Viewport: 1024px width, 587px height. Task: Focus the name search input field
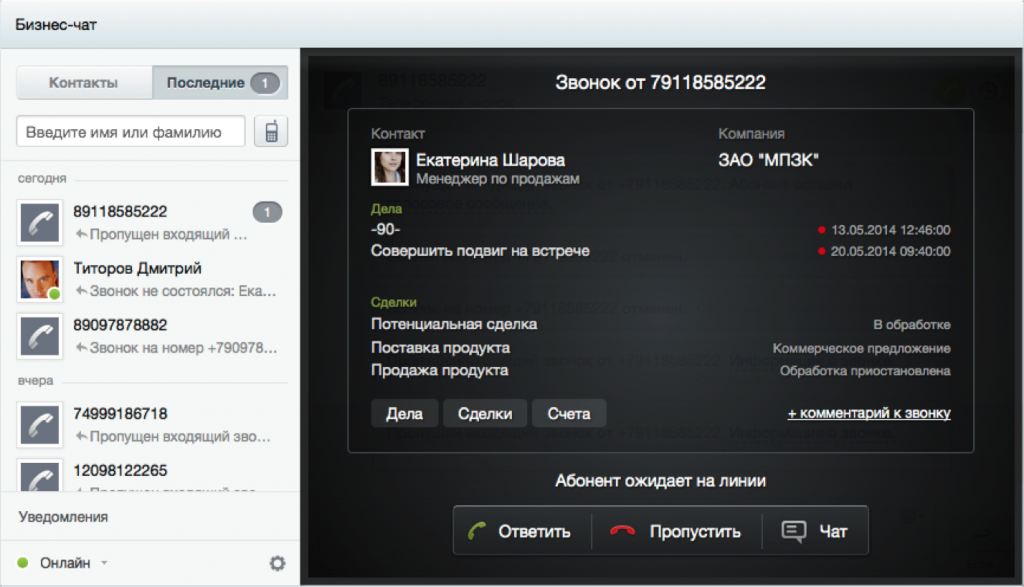(131, 131)
